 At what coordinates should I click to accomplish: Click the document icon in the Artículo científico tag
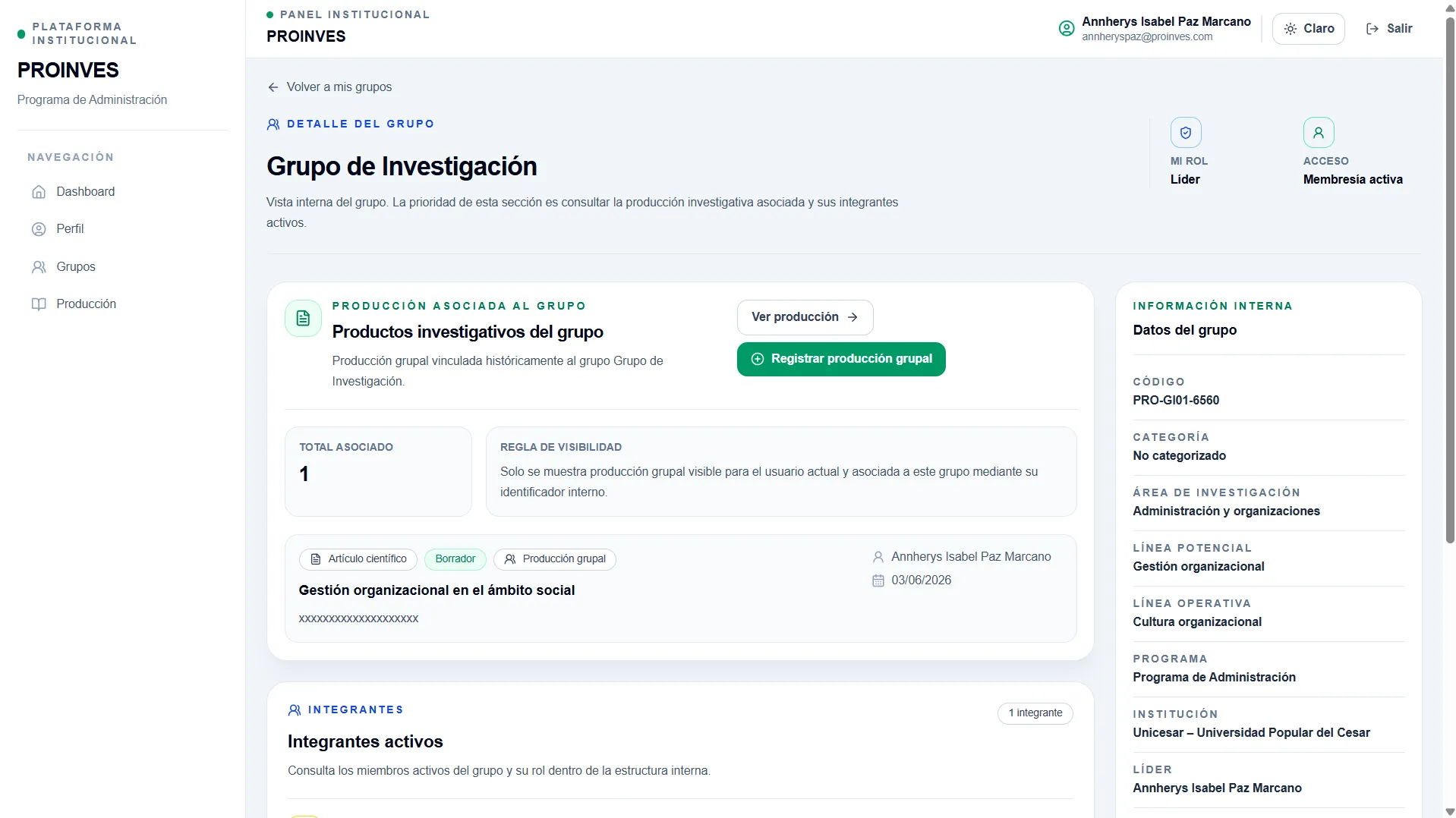coord(316,559)
